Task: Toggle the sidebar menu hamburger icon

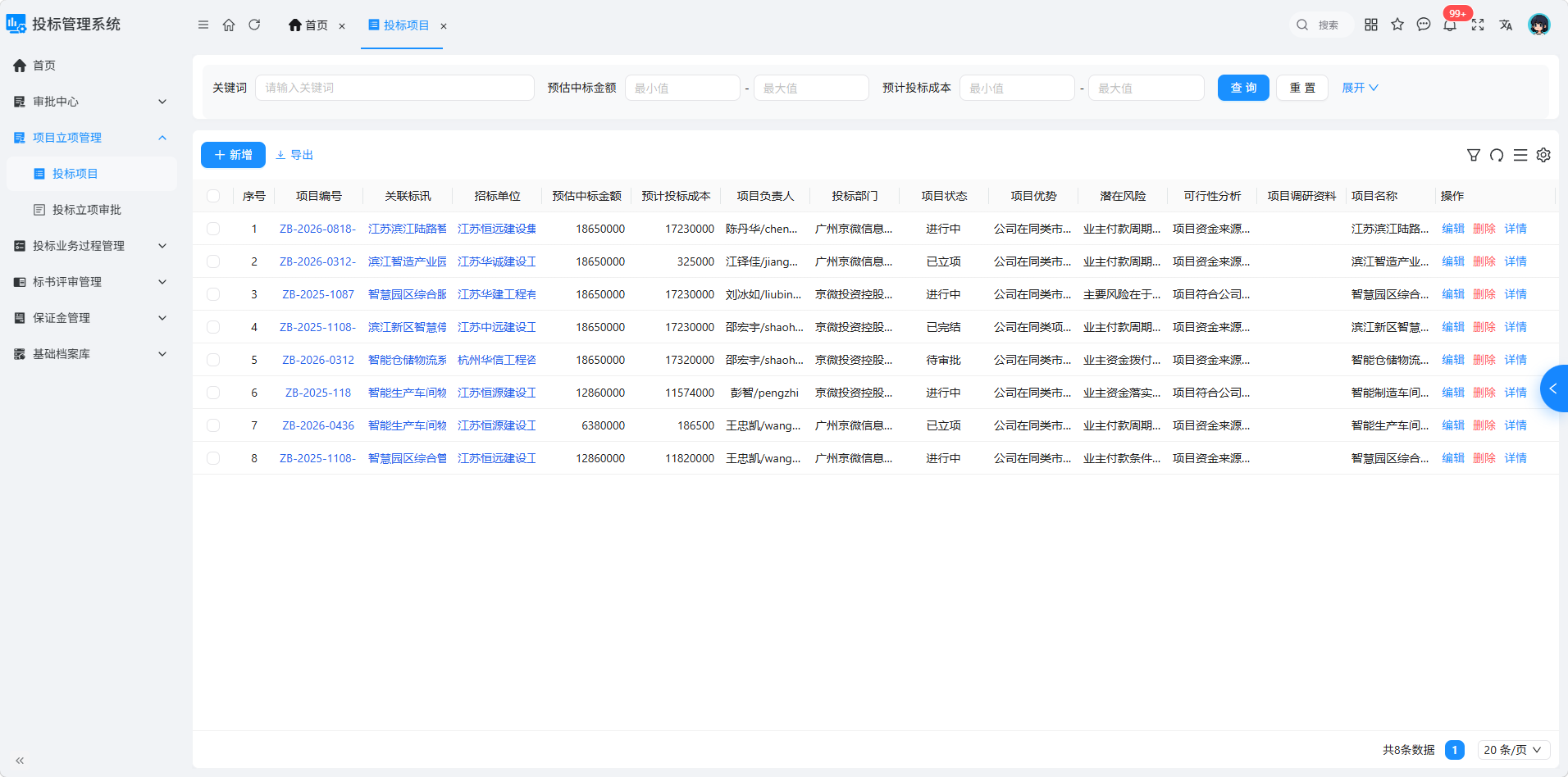Action: (203, 25)
